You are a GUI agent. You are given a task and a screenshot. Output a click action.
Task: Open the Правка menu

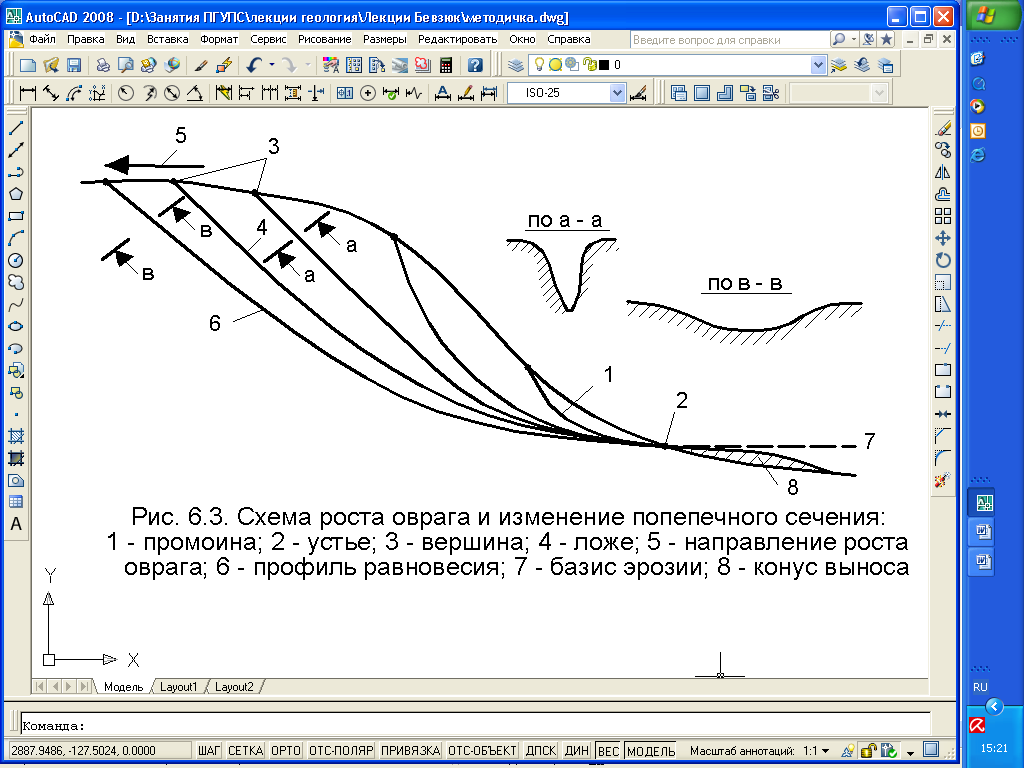pos(86,39)
